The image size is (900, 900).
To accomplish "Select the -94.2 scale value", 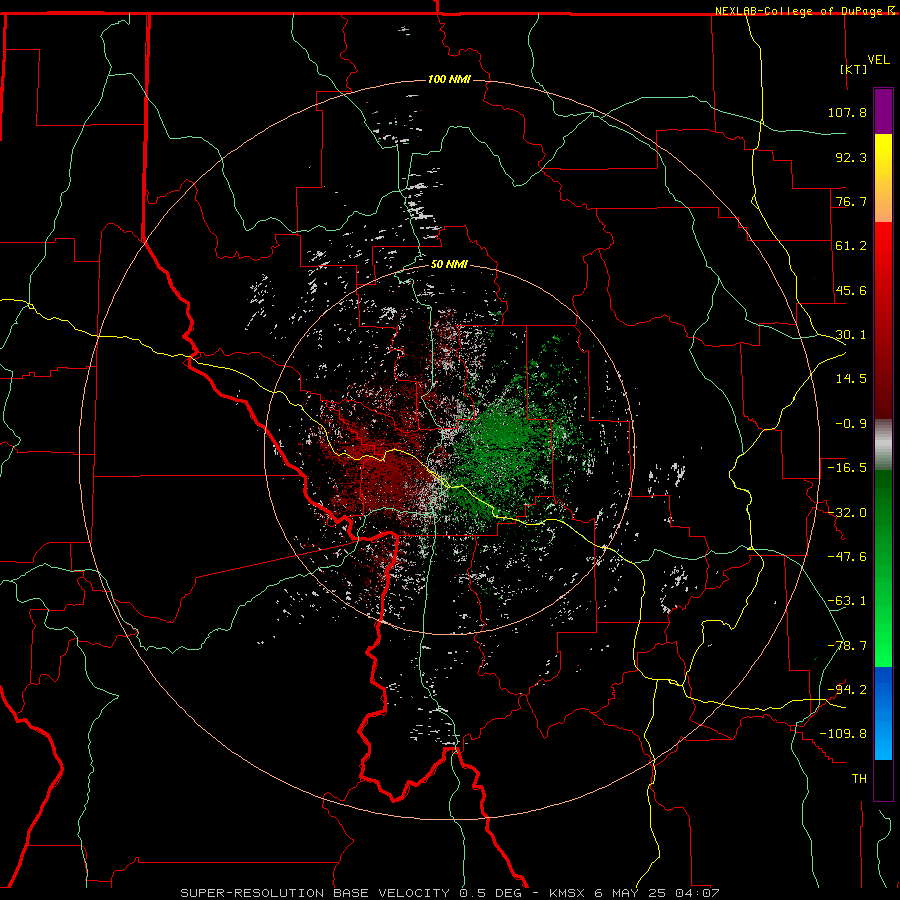I will tap(847, 689).
